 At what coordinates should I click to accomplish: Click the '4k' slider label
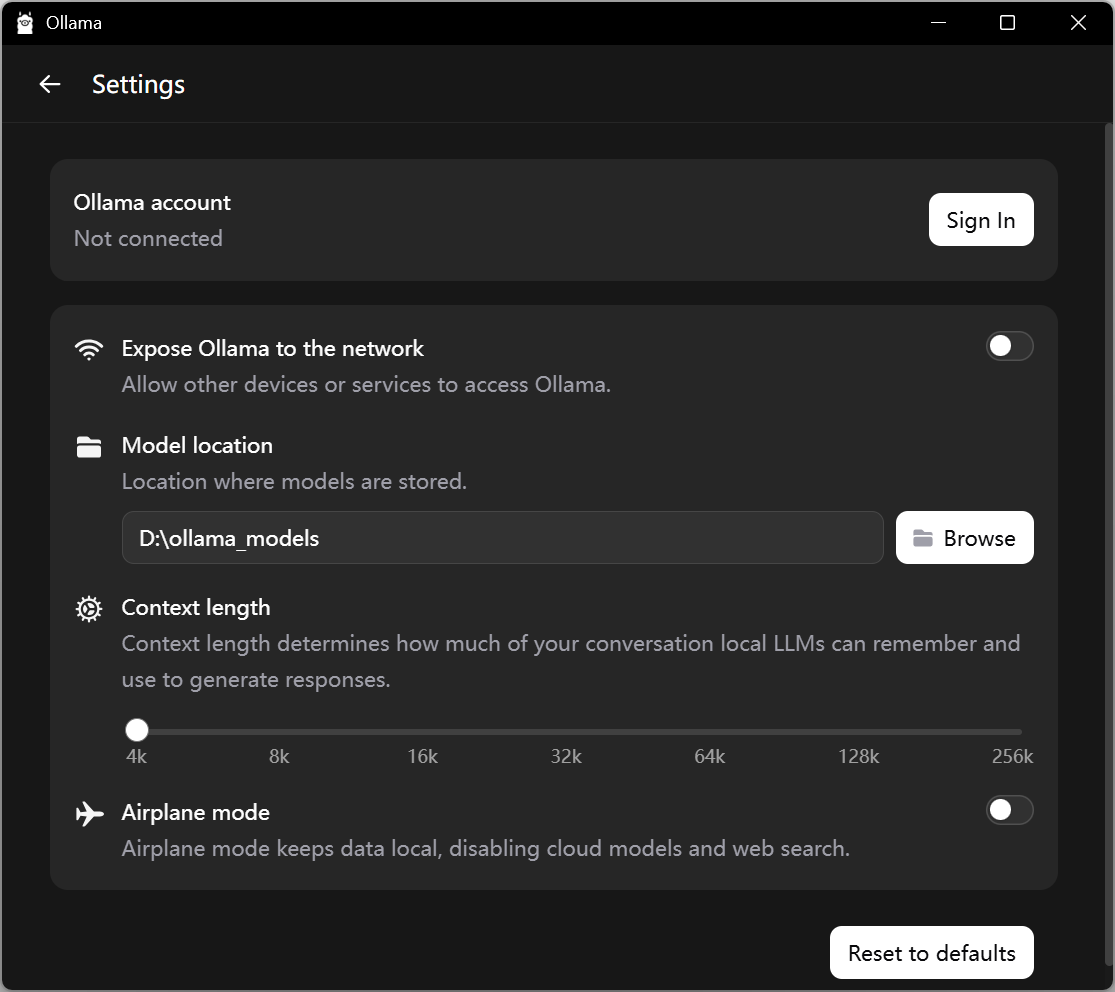tap(137, 757)
